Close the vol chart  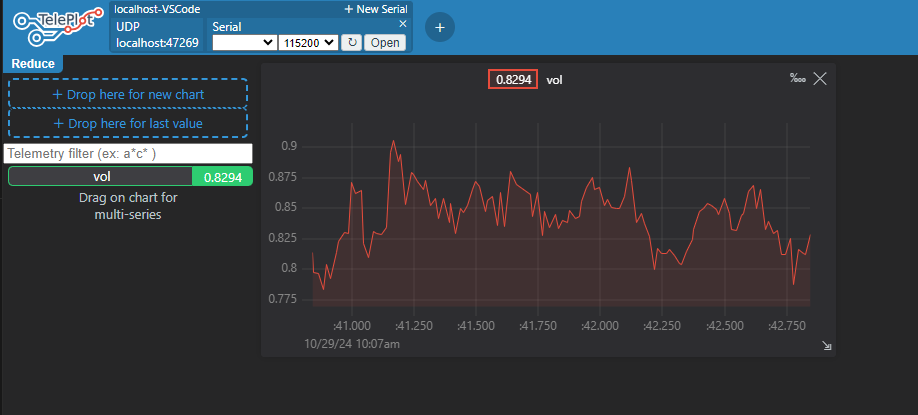pos(820,78)
